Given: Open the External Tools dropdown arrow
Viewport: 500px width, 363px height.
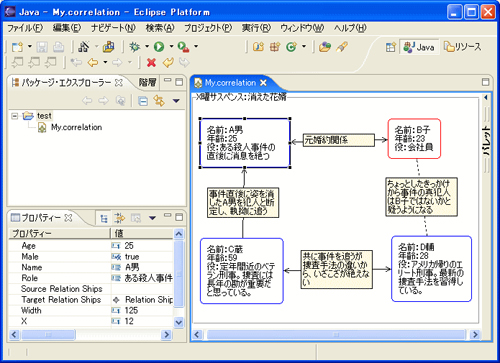Looking at the screenshot, I should click(196, 46).
